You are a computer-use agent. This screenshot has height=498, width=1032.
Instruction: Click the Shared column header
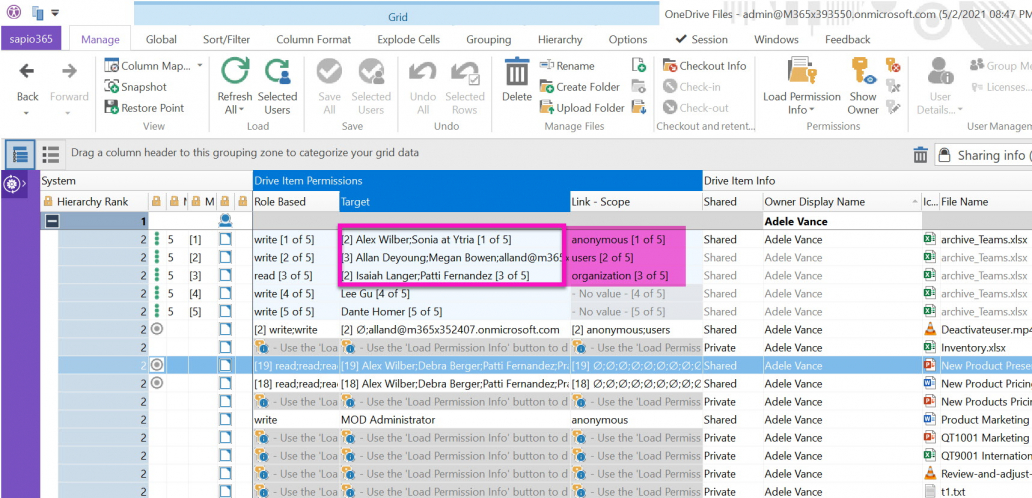[x=731, y=202]
